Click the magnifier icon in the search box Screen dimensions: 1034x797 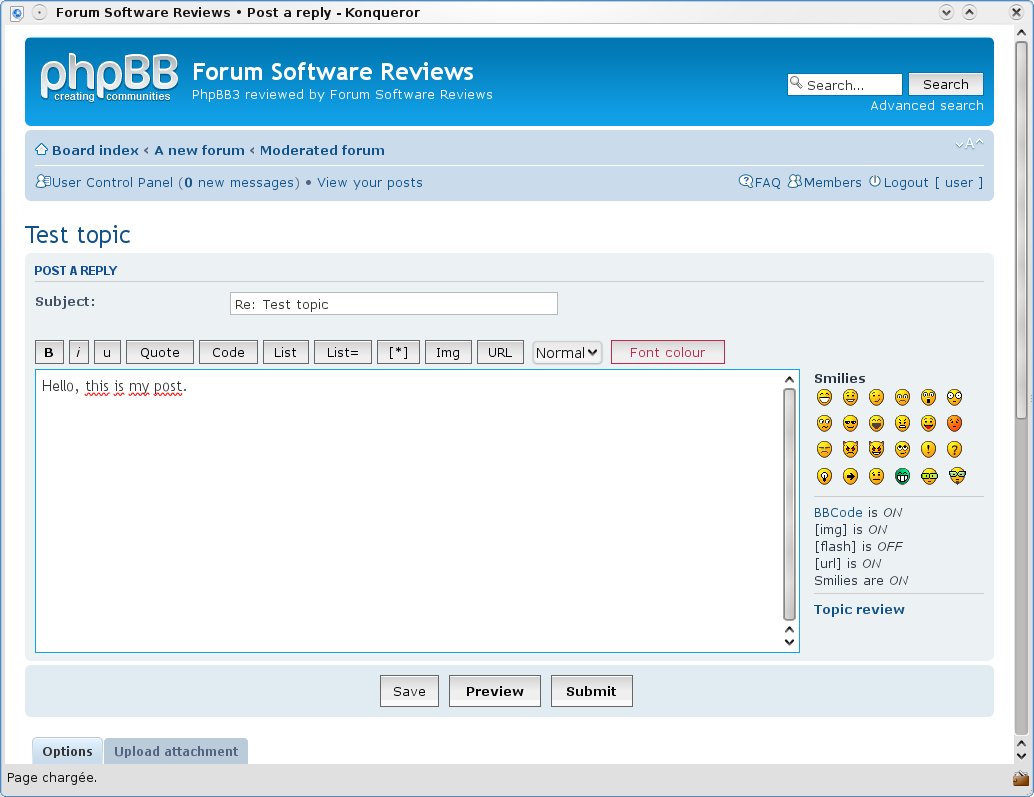tap(796, 83)
